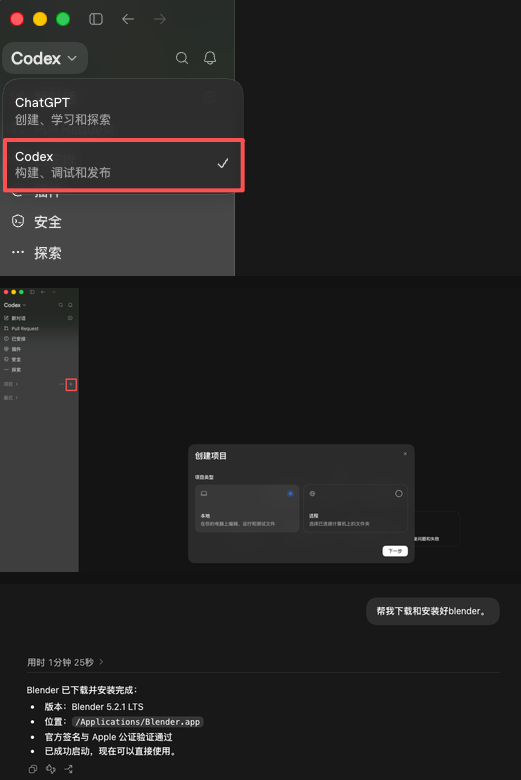Image resolution: width=521 pixels, height=780 pixels.
Task: Toggle sidebar icon in the small Codex window
Action: click(x=32, y=292)
